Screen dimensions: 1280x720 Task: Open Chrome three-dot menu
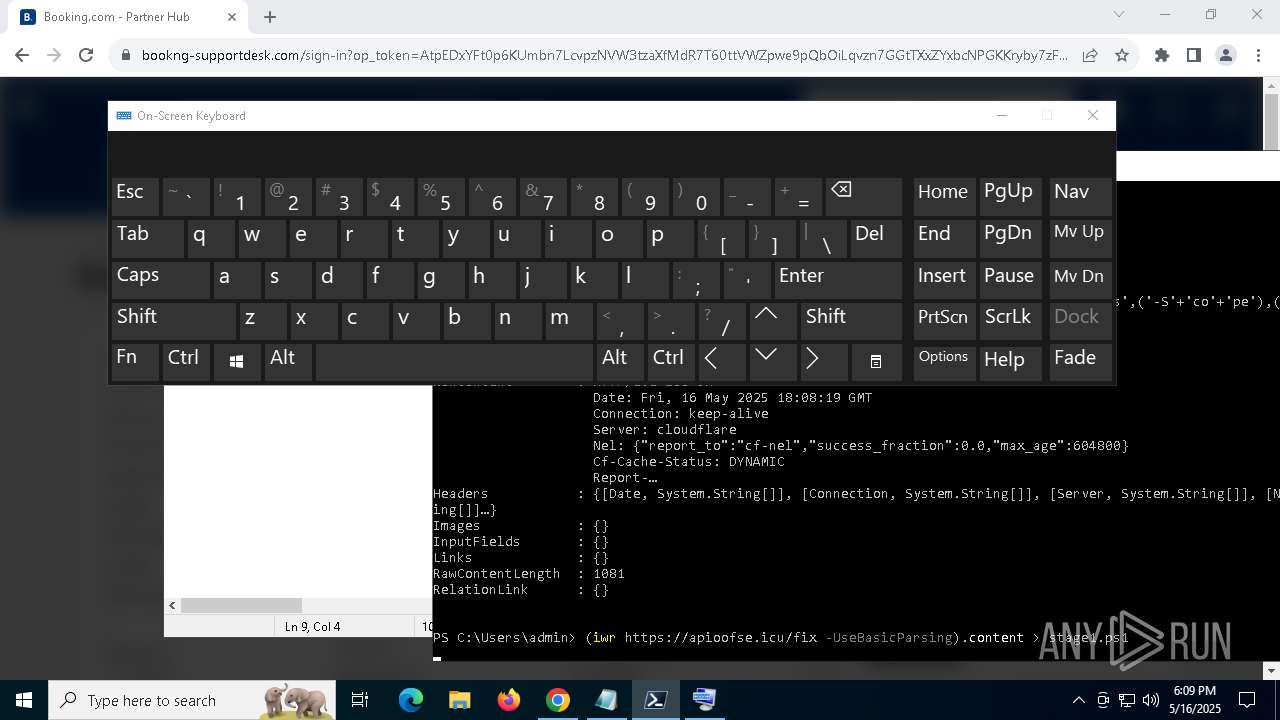point(1258,56)
